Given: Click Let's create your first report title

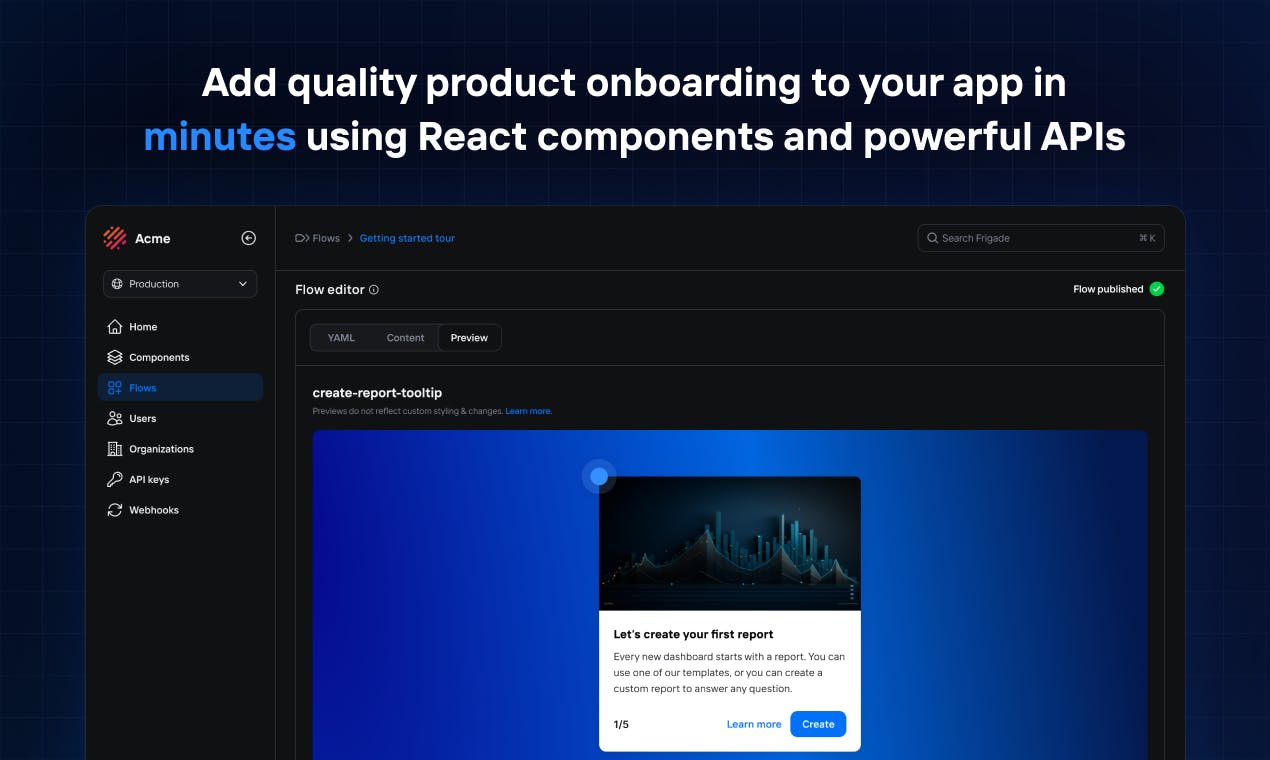Looking at the screenshot, I should 693,634.
